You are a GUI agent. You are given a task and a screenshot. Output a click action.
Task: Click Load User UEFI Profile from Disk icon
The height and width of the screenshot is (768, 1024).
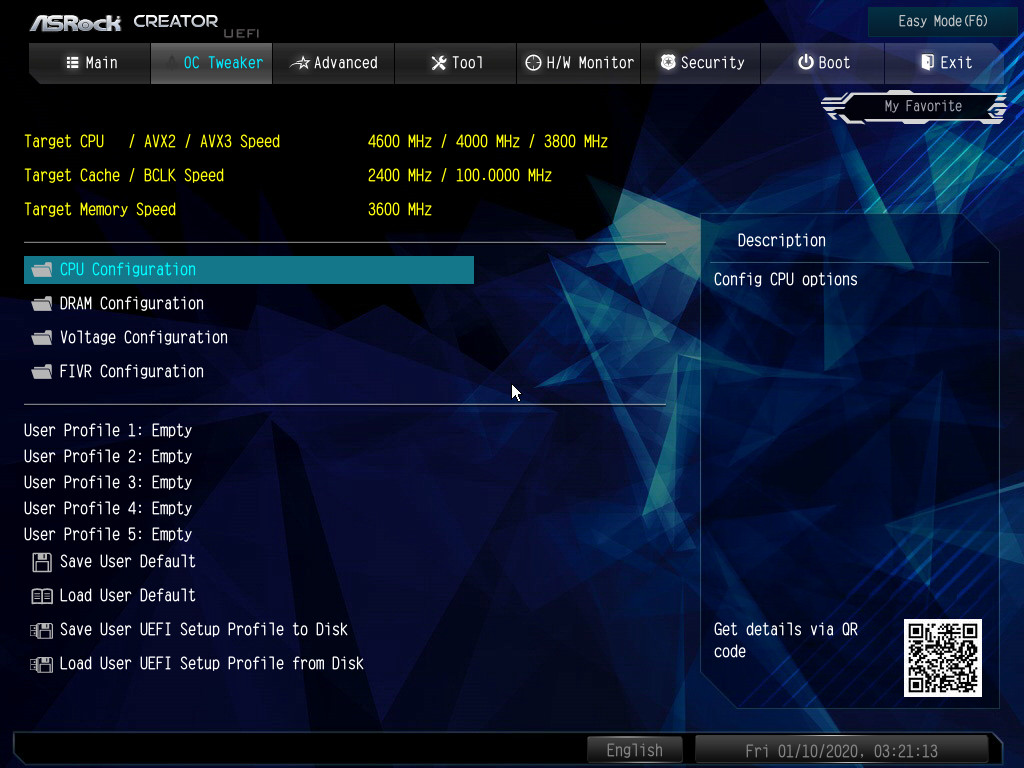41,664
